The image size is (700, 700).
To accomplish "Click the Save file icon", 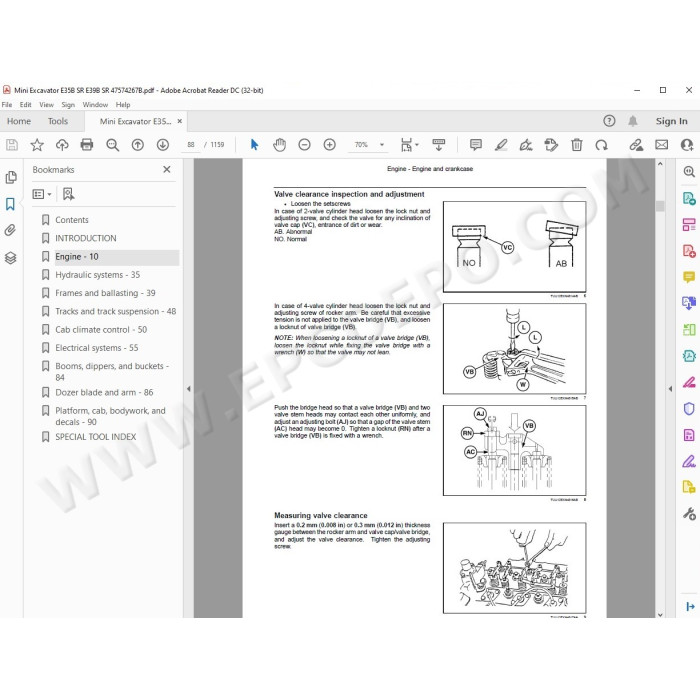I will tap(12, 145).
